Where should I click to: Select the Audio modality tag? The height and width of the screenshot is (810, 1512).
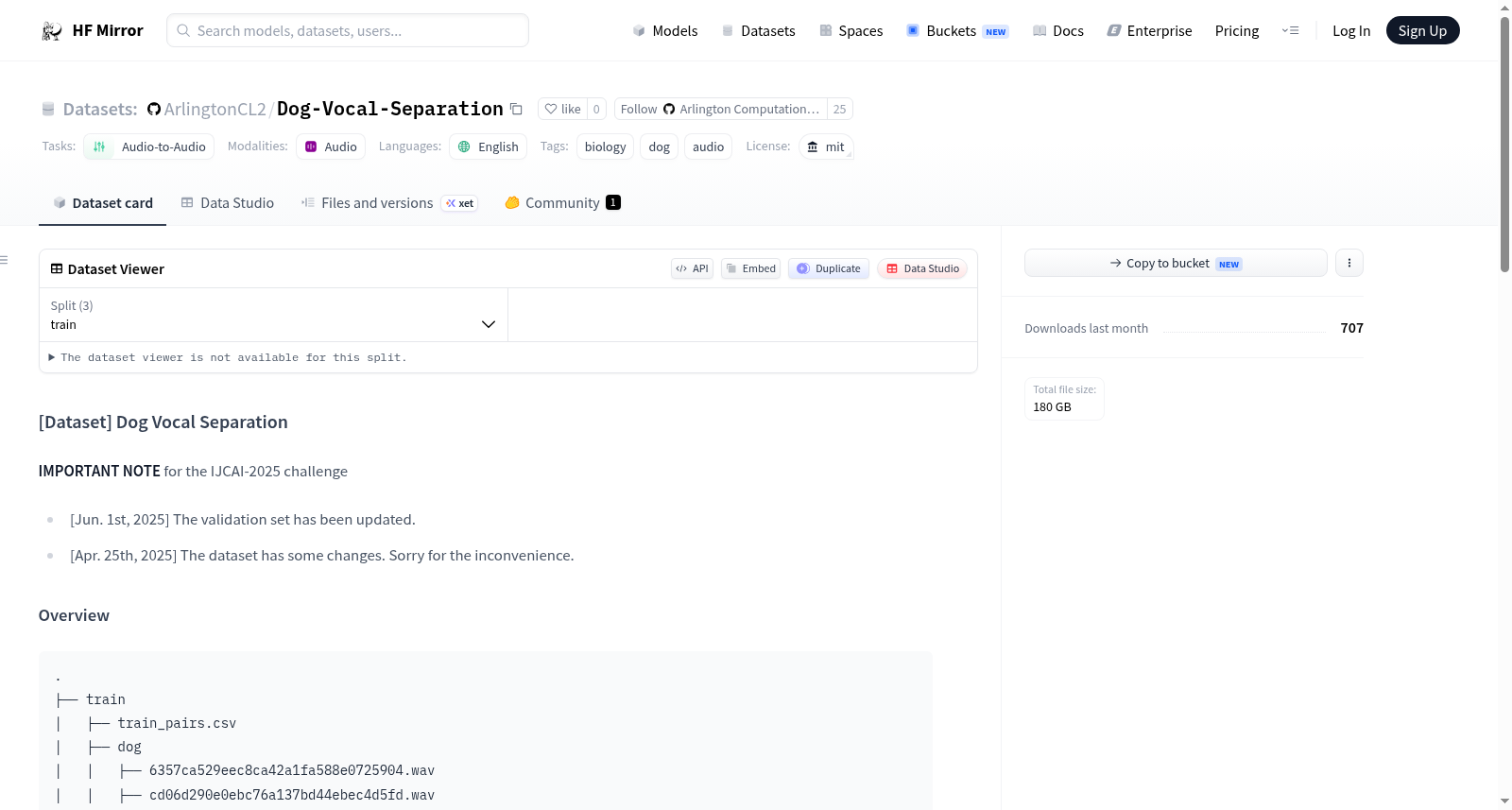pyautogui.click(x=331, y=146)
